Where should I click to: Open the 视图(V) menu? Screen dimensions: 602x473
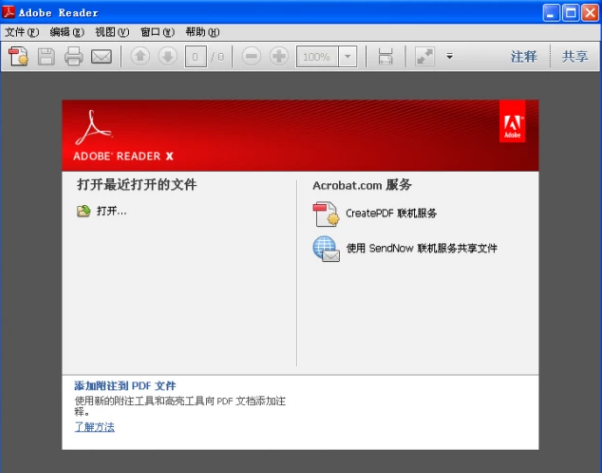tap(112, 32)
